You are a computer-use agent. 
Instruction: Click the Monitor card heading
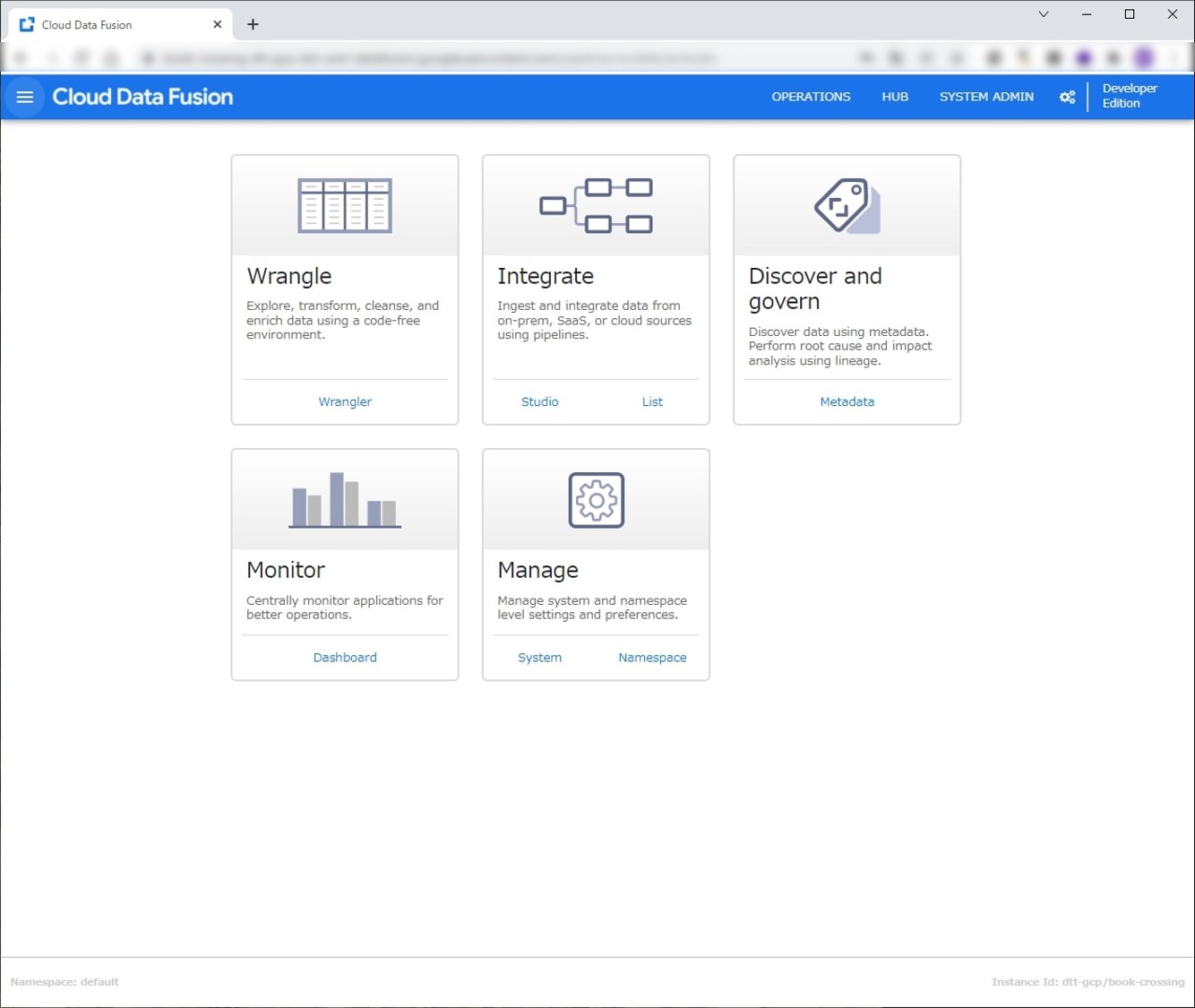click(286, 570)
